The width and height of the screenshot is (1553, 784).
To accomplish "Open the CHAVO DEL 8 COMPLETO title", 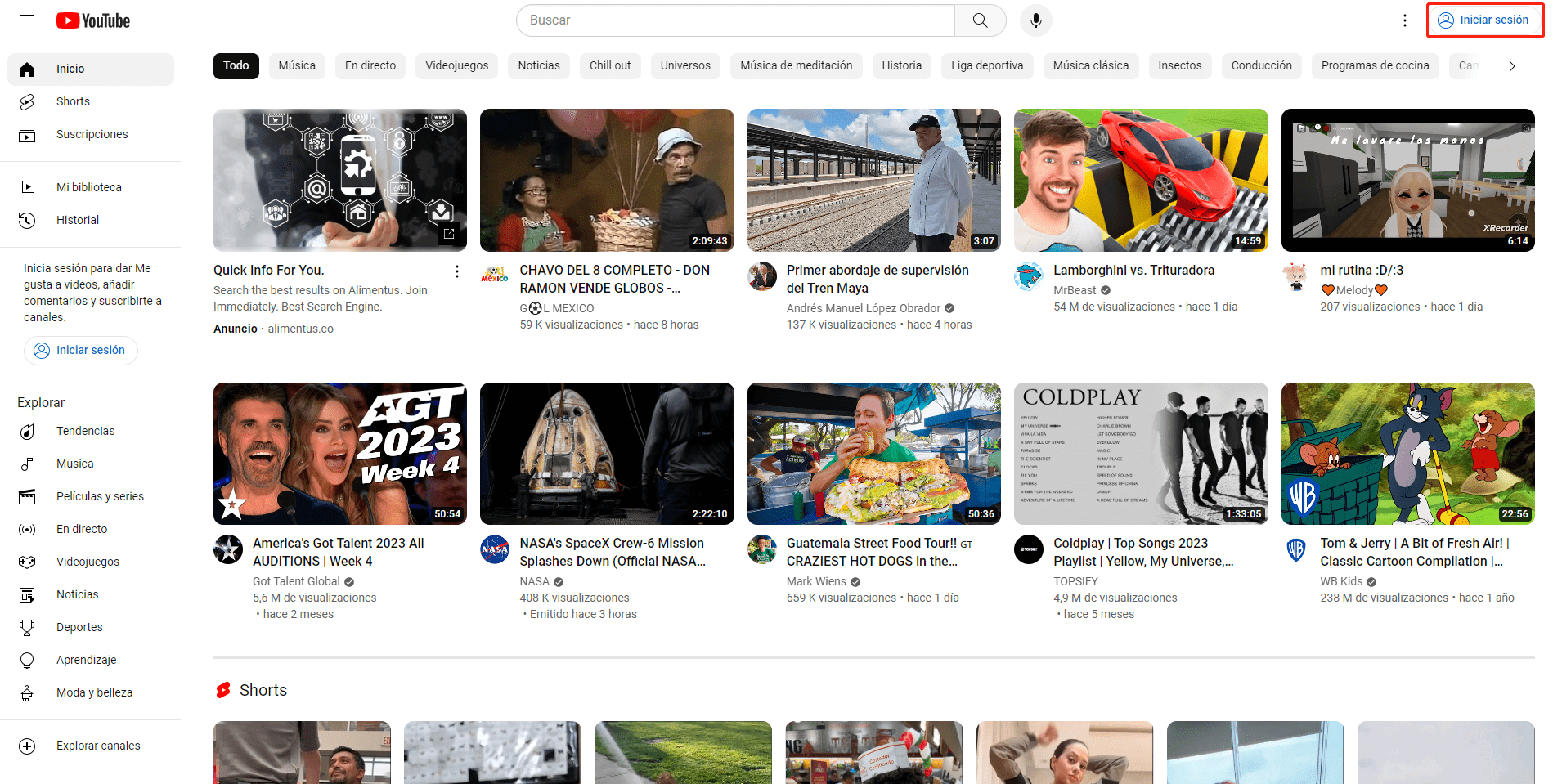I will tap(615, 279).
